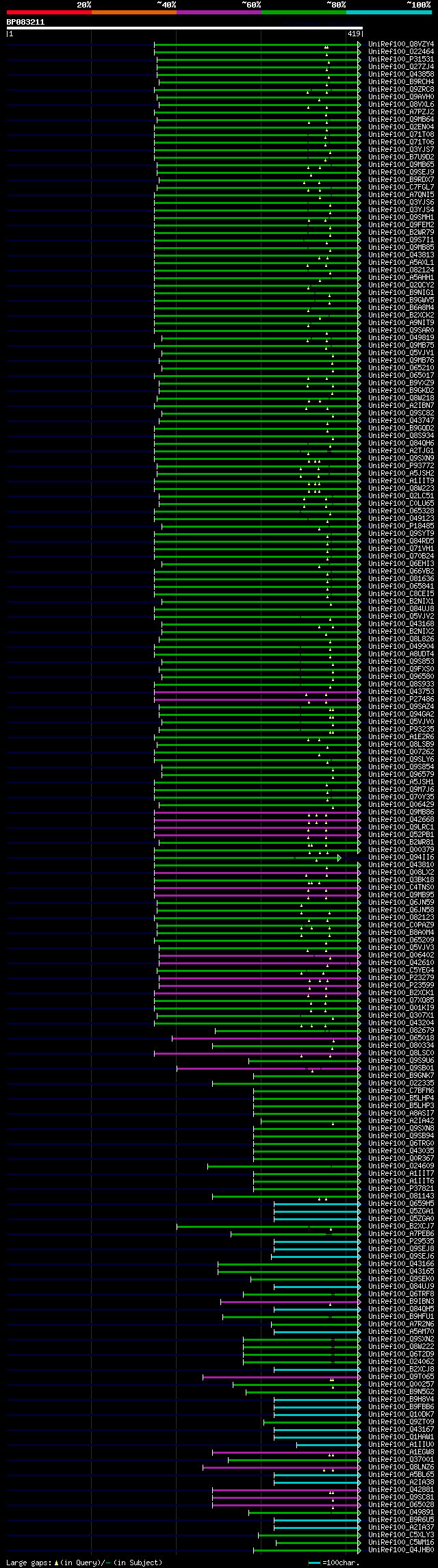438x1568 pixels.
Task: Click the cyan alignment bar for UniRef100_Q5ZGA1
Action: [315, 1211]
